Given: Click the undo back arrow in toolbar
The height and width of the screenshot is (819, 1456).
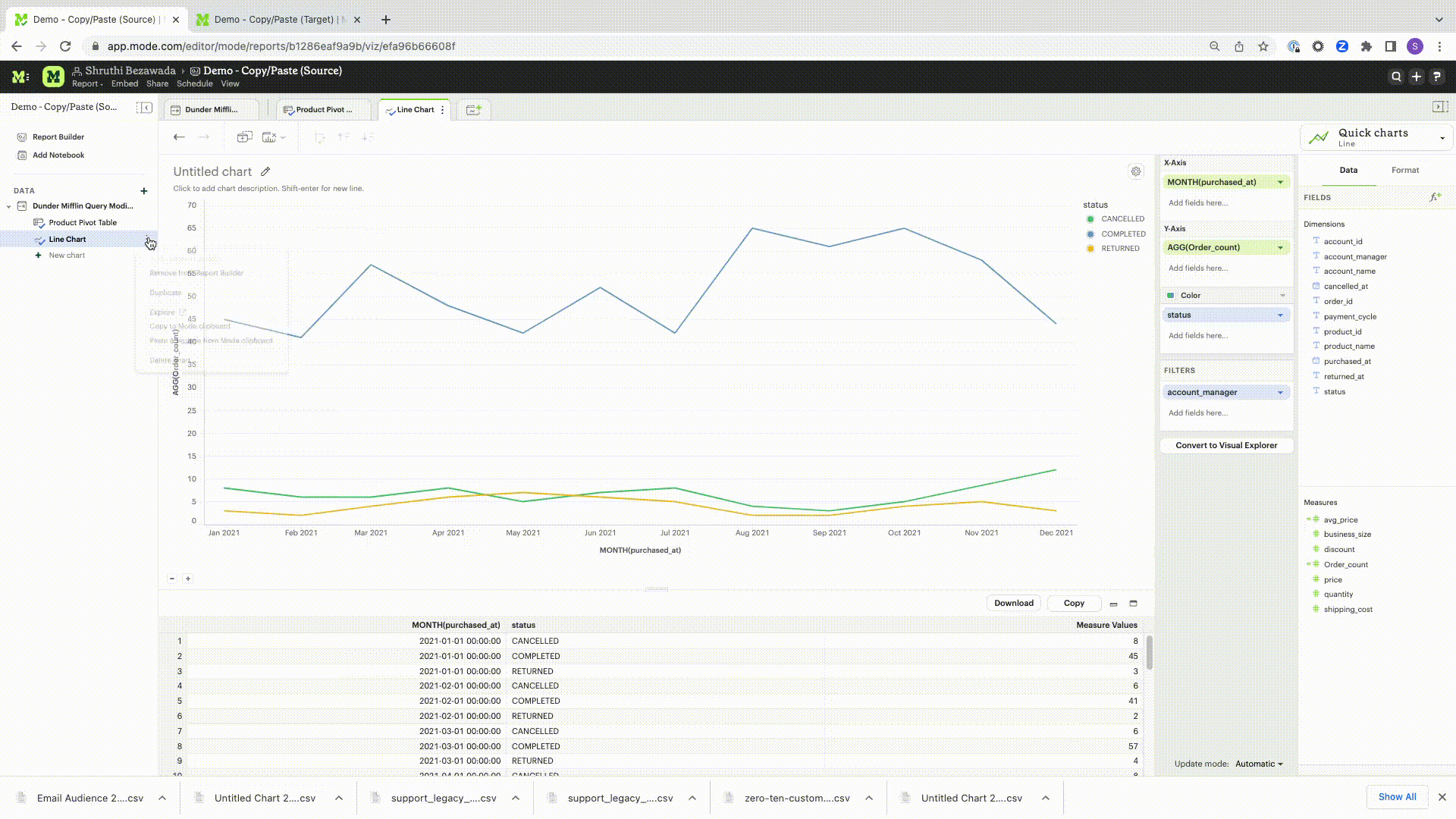Looking at the screenshot, I should 179,137.
